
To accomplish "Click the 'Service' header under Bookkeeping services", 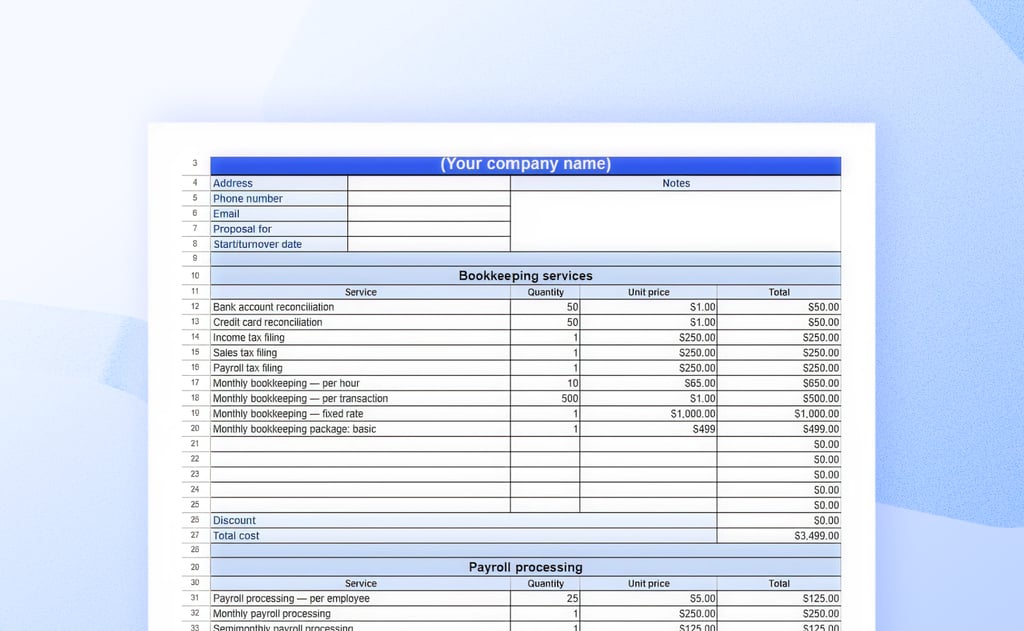I will pyautogui.click(x=360, y=292).
